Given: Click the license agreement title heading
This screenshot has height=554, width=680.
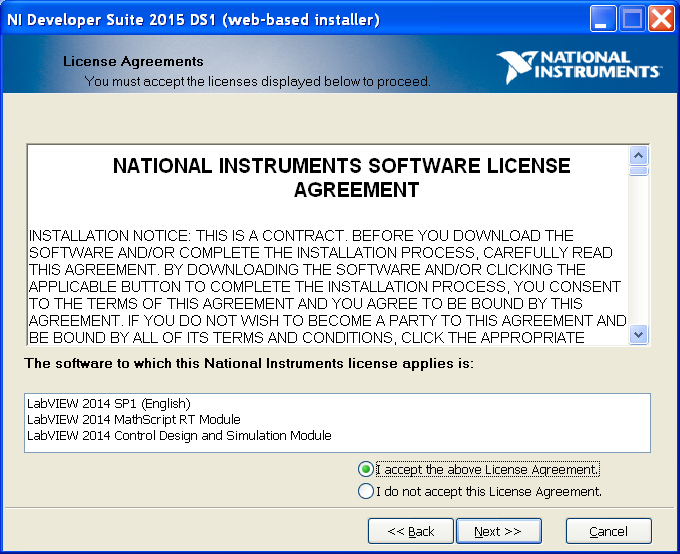Looking at the screenshot, I should 341,177.
